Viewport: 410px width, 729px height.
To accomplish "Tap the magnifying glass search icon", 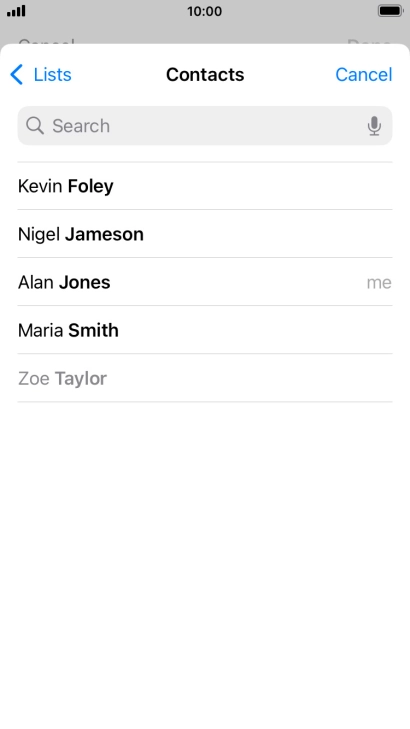I will (x=35, y=126).
